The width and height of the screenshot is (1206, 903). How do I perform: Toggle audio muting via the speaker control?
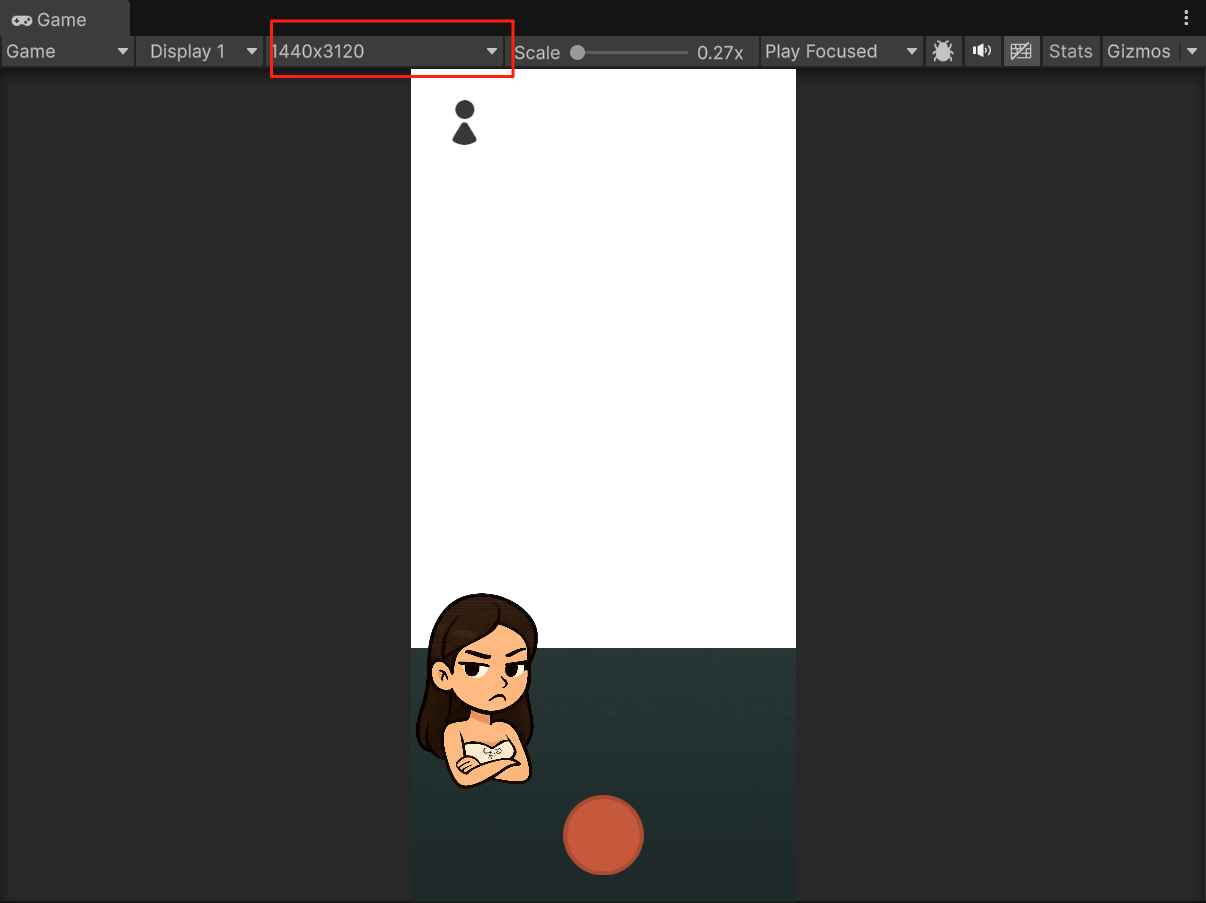pos(981,51)
